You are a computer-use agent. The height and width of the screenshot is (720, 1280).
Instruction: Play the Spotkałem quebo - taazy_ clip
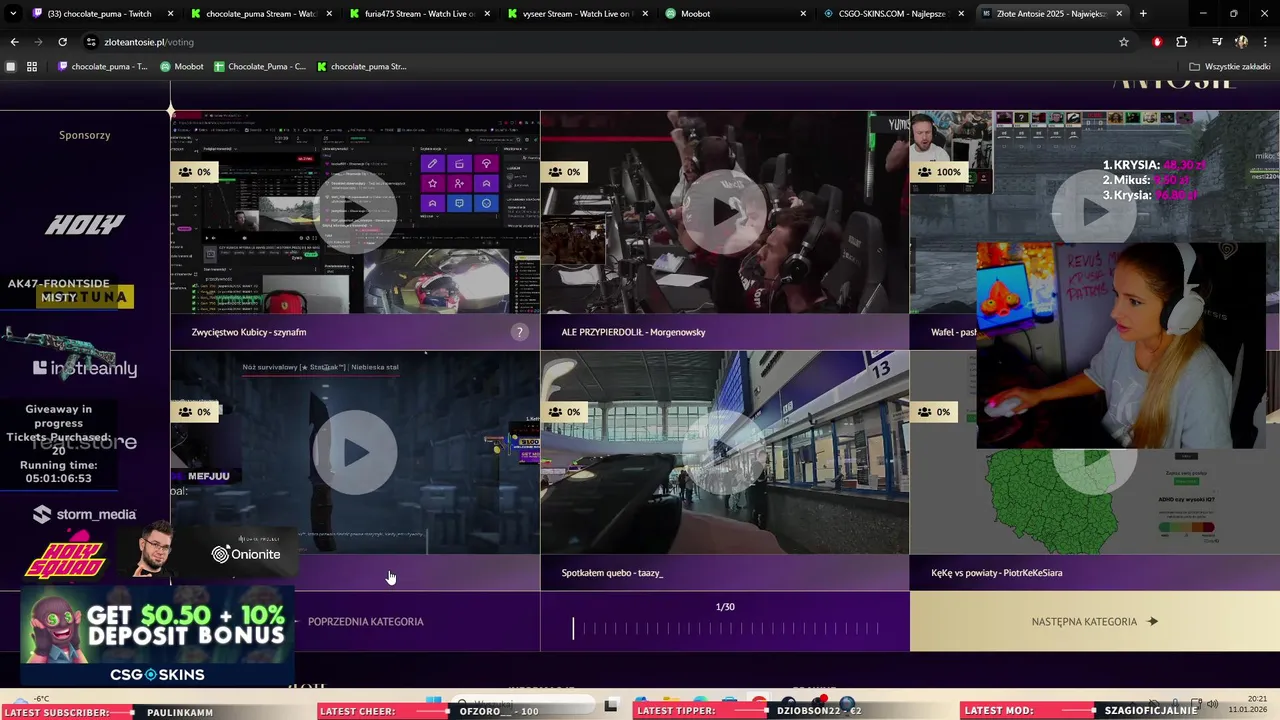point(725,452)
